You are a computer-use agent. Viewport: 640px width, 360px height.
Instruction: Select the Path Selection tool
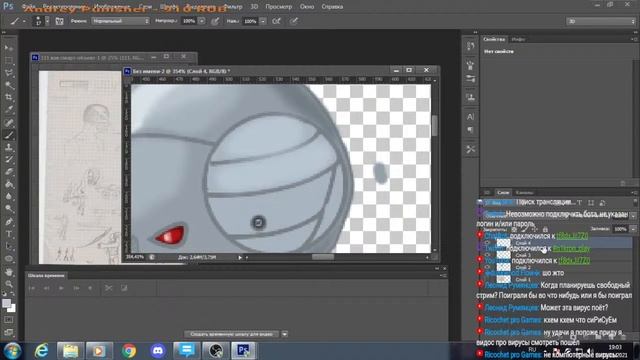(9, 246)
